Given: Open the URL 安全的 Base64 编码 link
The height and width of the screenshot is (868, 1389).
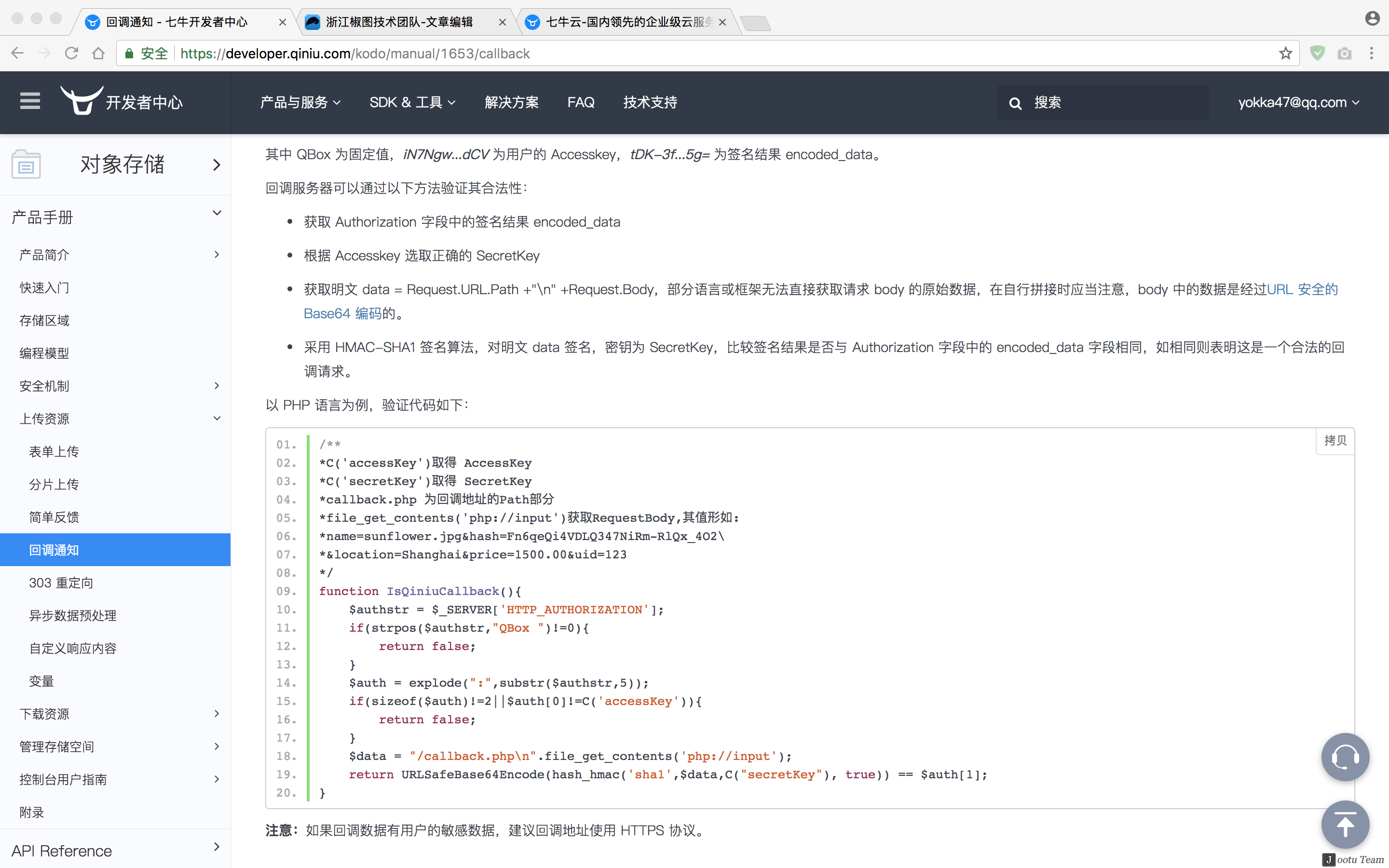Looking at the screenshot, I should click(x=1302, y=289).
